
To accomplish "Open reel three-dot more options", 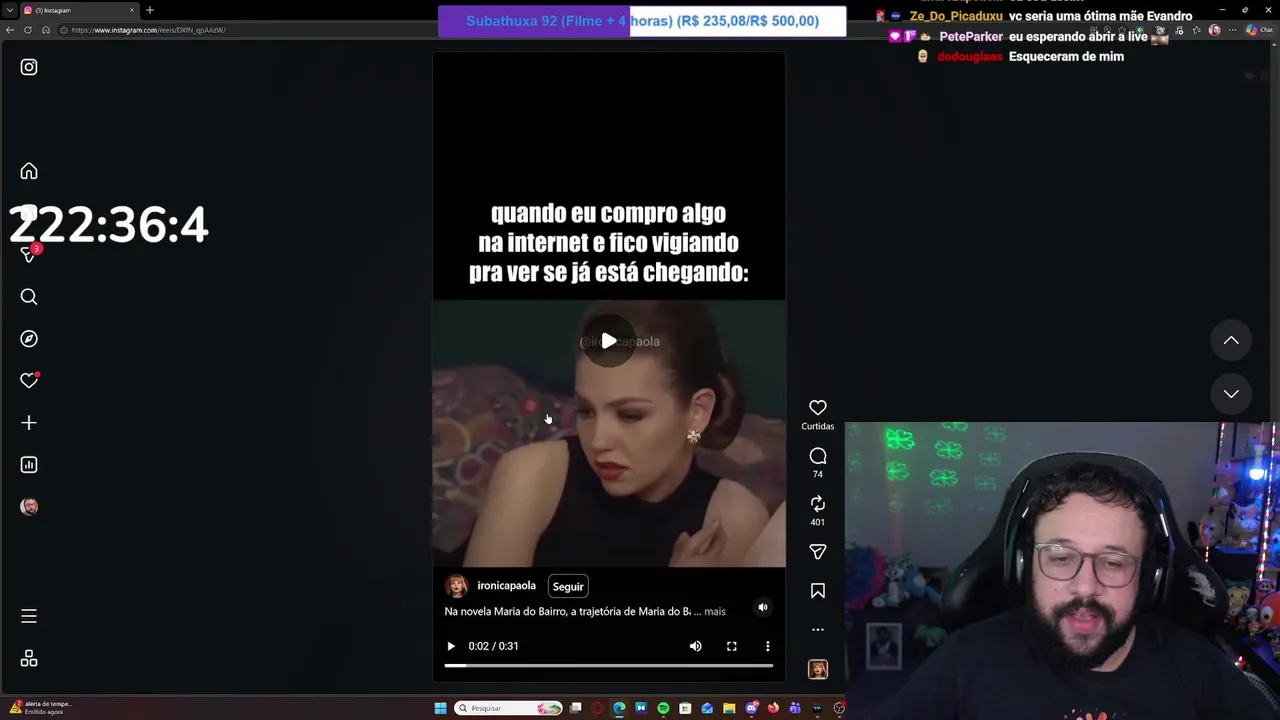I will coord(818,630).
